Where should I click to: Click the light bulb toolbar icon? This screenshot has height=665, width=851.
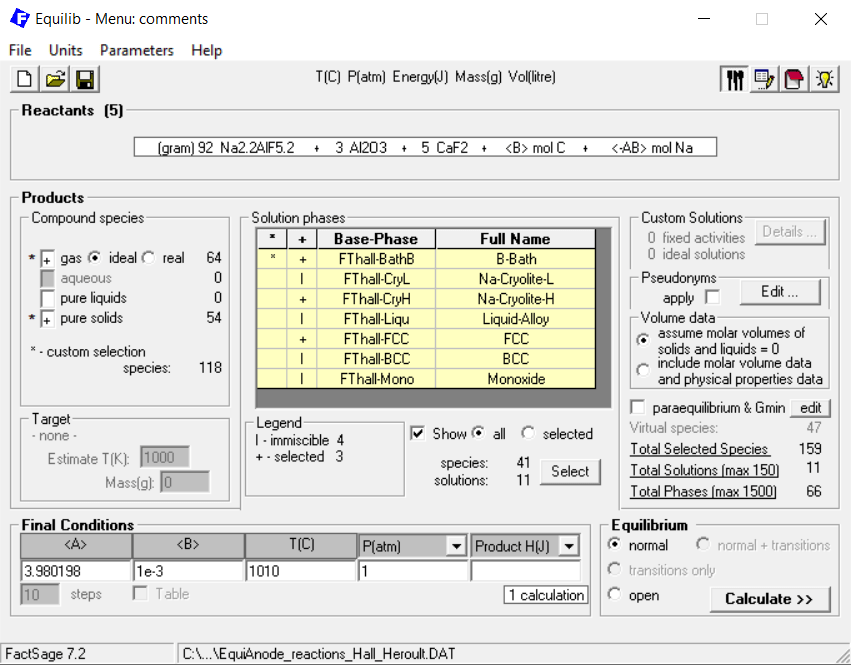coord(824,80)
